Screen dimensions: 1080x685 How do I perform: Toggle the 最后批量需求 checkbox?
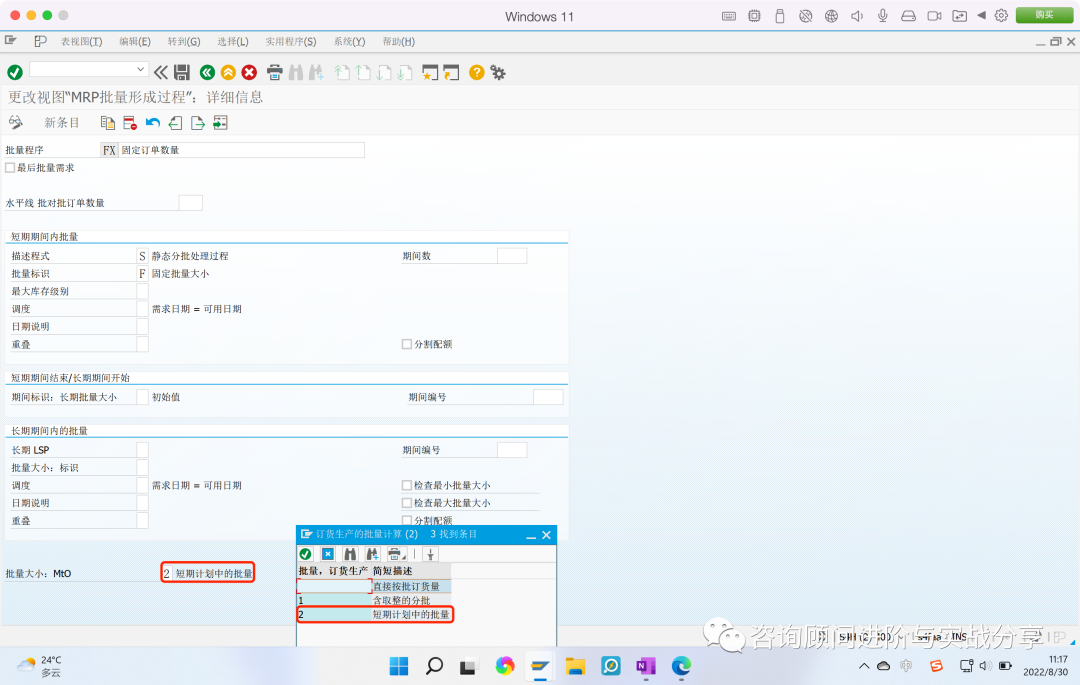coord(10,167)
